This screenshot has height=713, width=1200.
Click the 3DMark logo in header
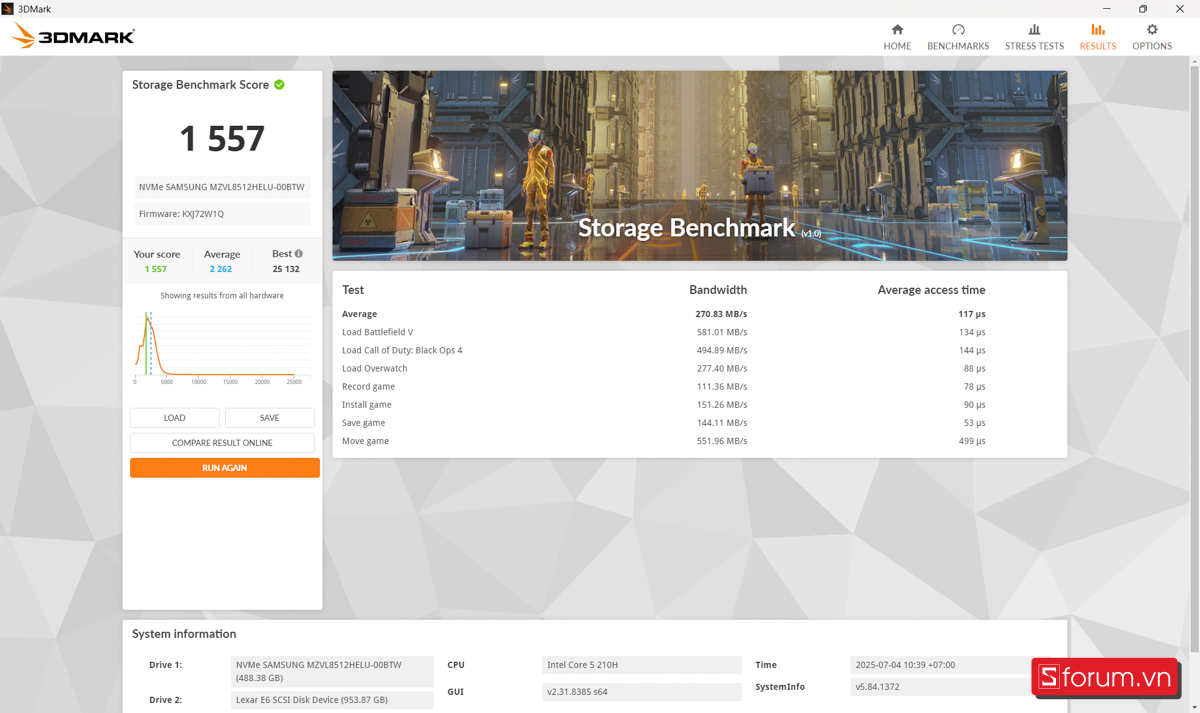73,37
